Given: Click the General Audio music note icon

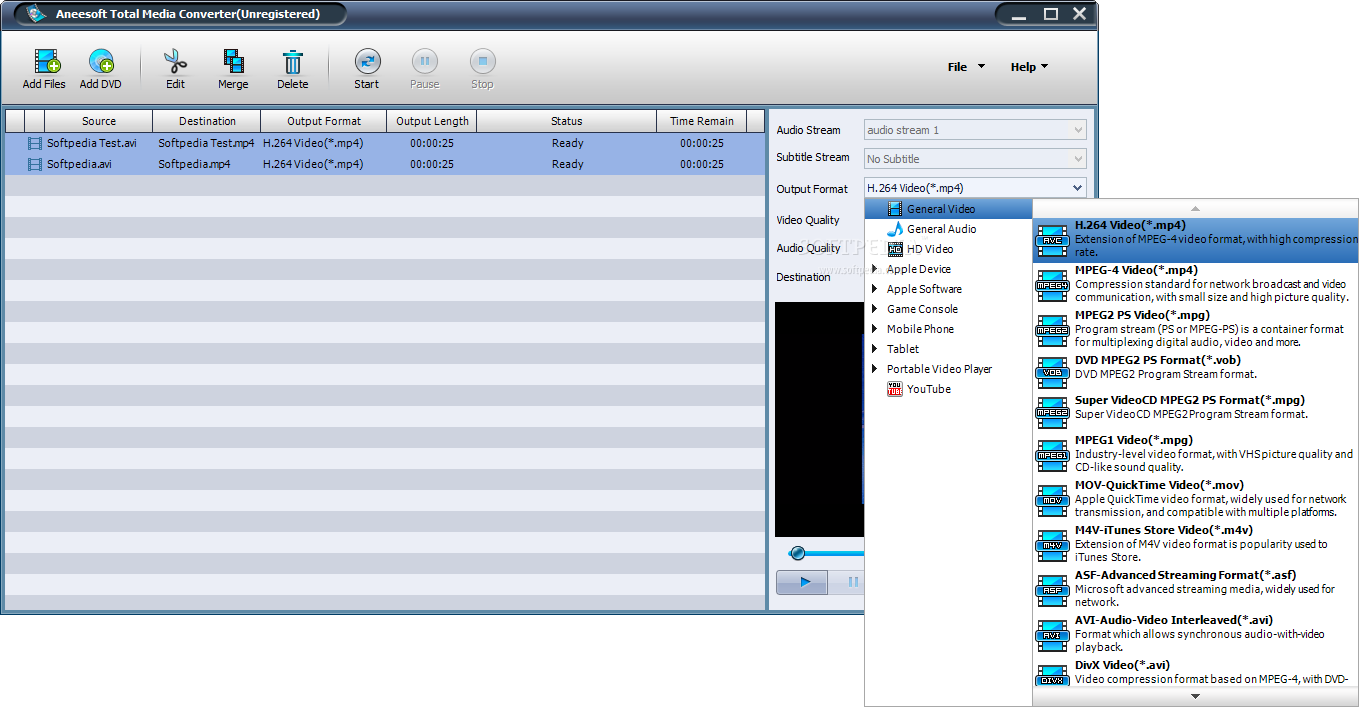Looking at the screenshot, I should point(895,229).
